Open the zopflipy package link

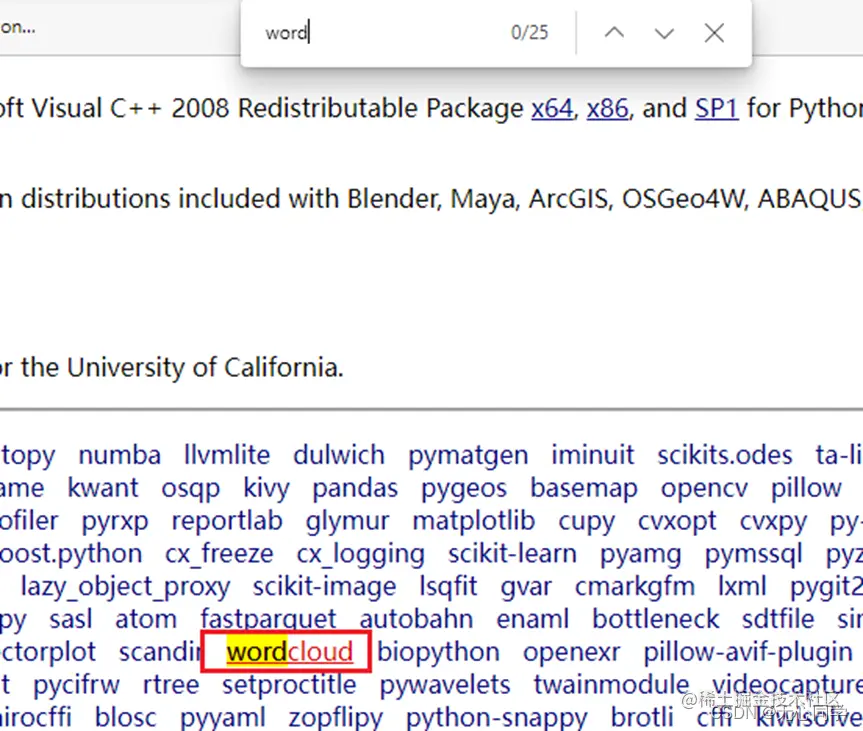(x=335, y=718)
